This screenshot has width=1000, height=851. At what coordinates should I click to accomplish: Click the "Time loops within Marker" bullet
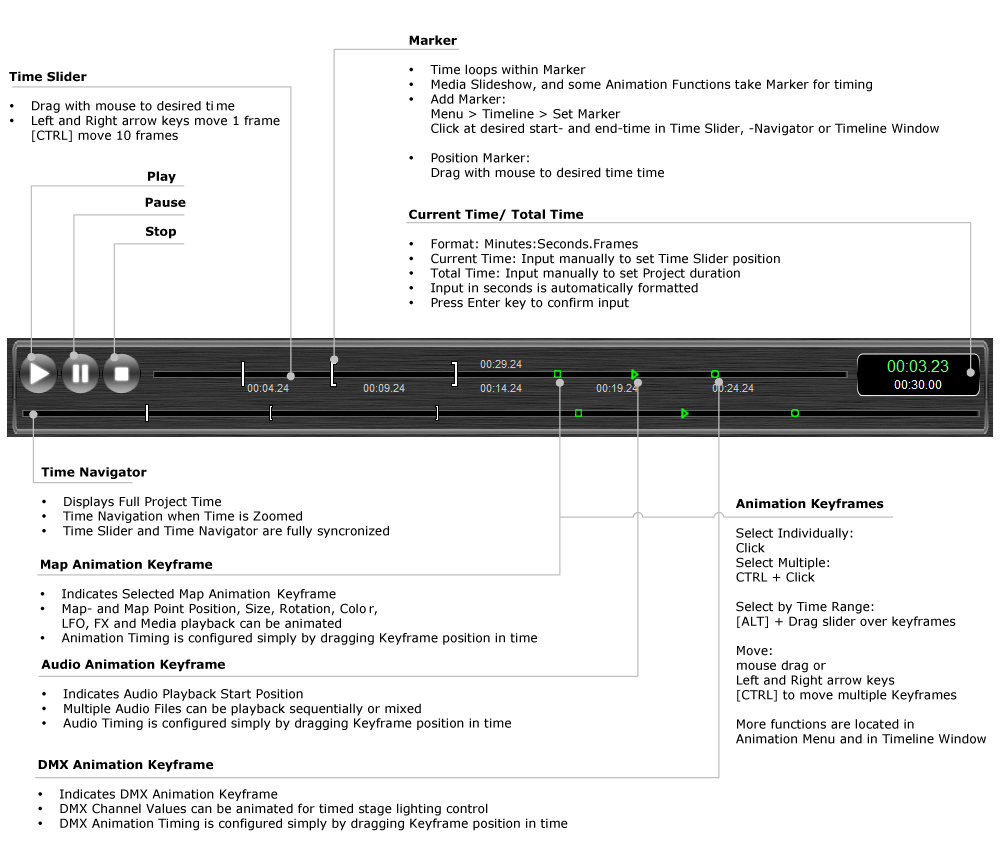[x=508, y=70]
